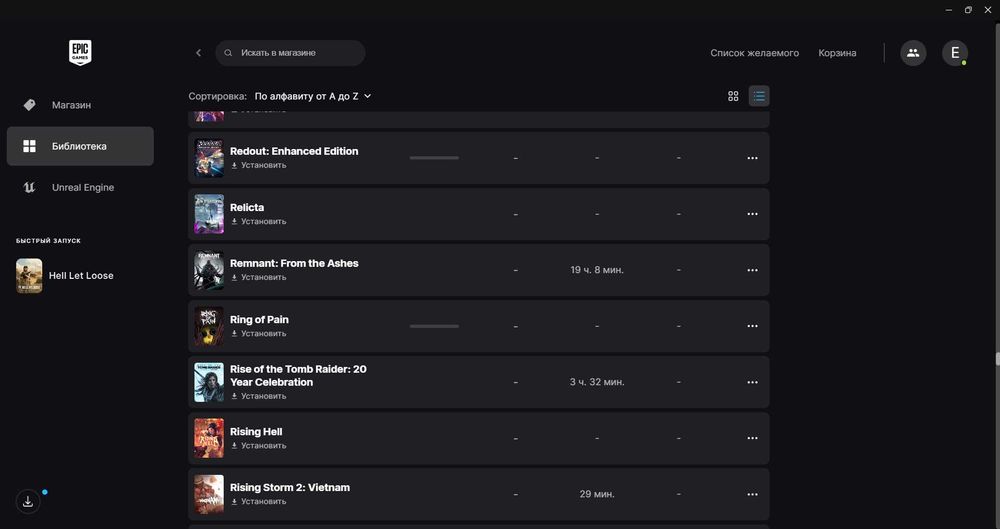
Task: Open three-dot menu for Ring of Pain
Action: click(x=753, y=326)
